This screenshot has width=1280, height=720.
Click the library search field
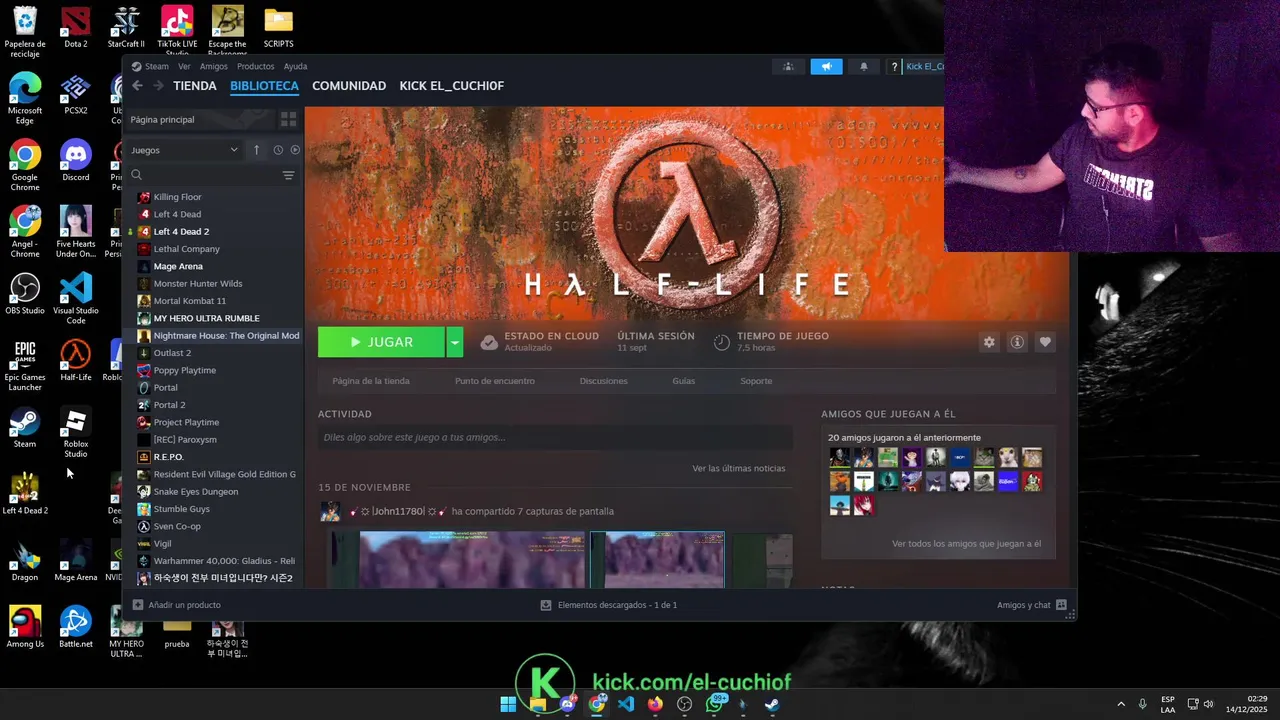coord(205,175)
